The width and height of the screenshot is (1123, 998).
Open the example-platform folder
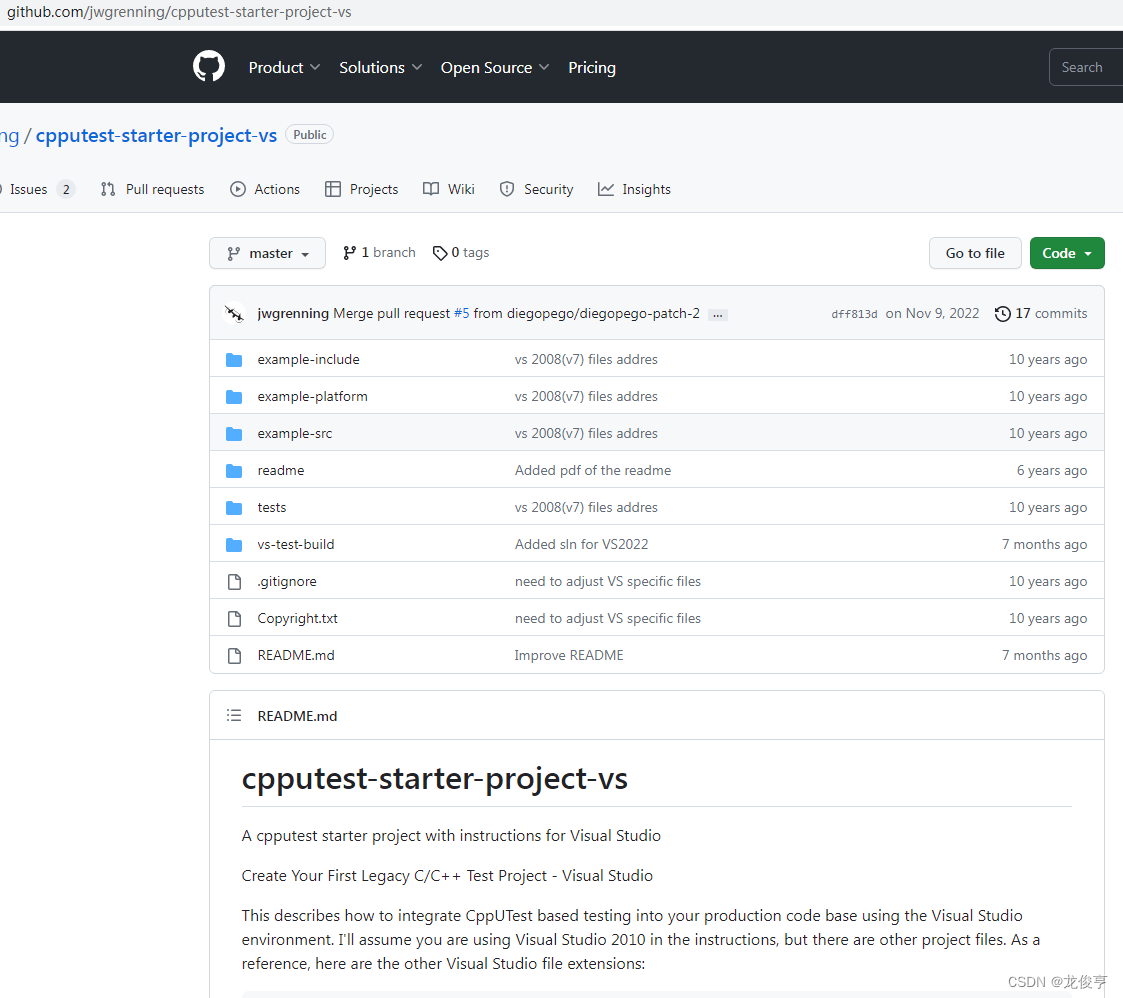point(312,396)
